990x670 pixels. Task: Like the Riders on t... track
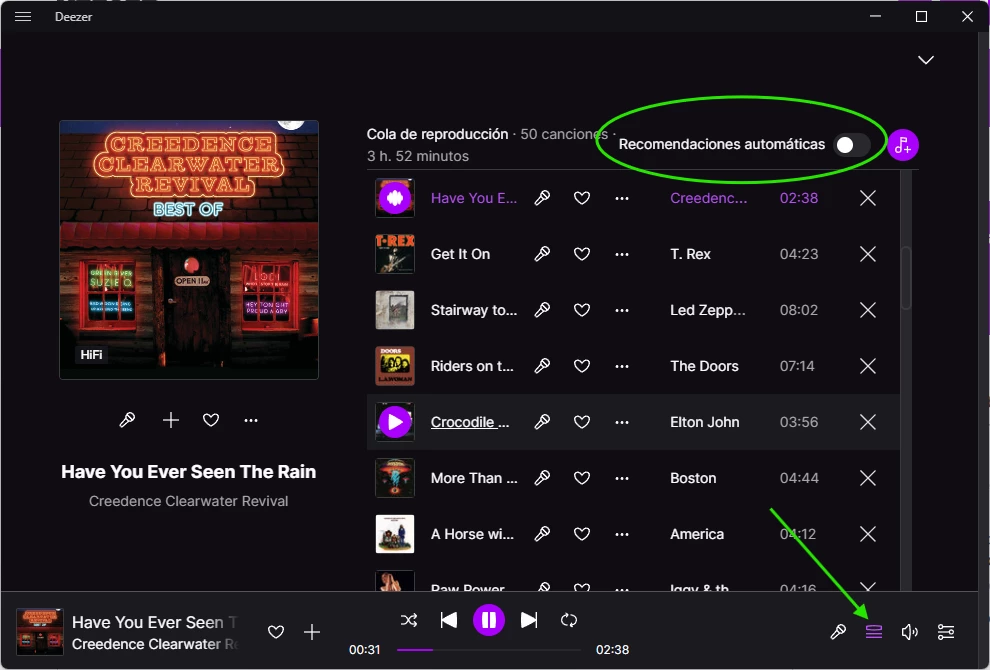point(581,366)
